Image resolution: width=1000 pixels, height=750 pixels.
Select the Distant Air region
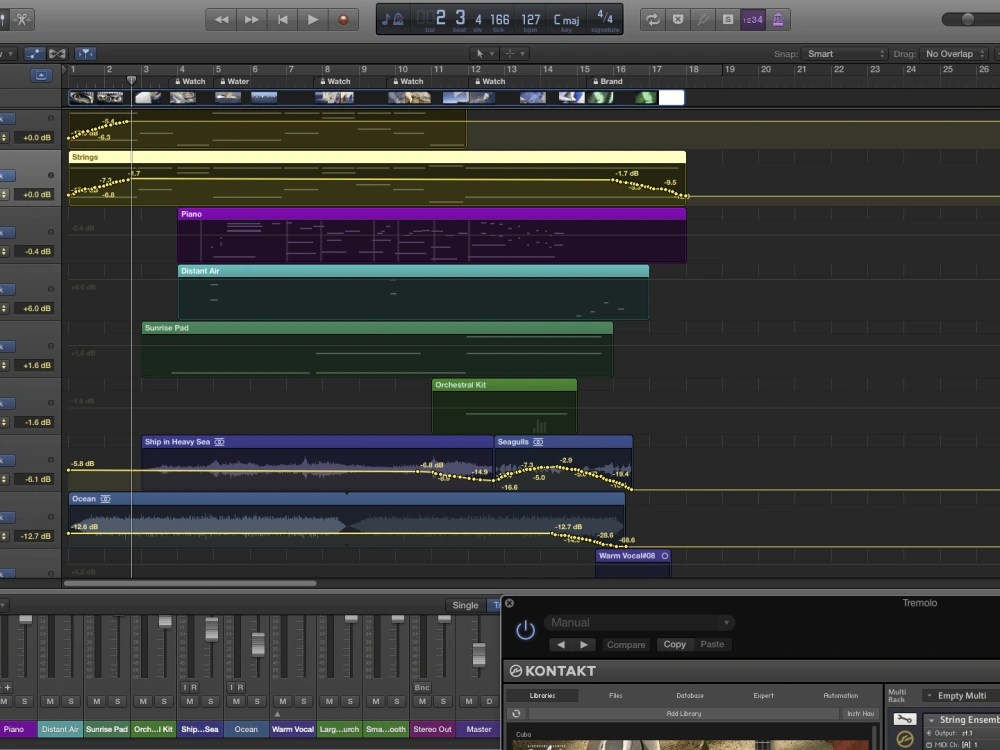click(413, 292)
